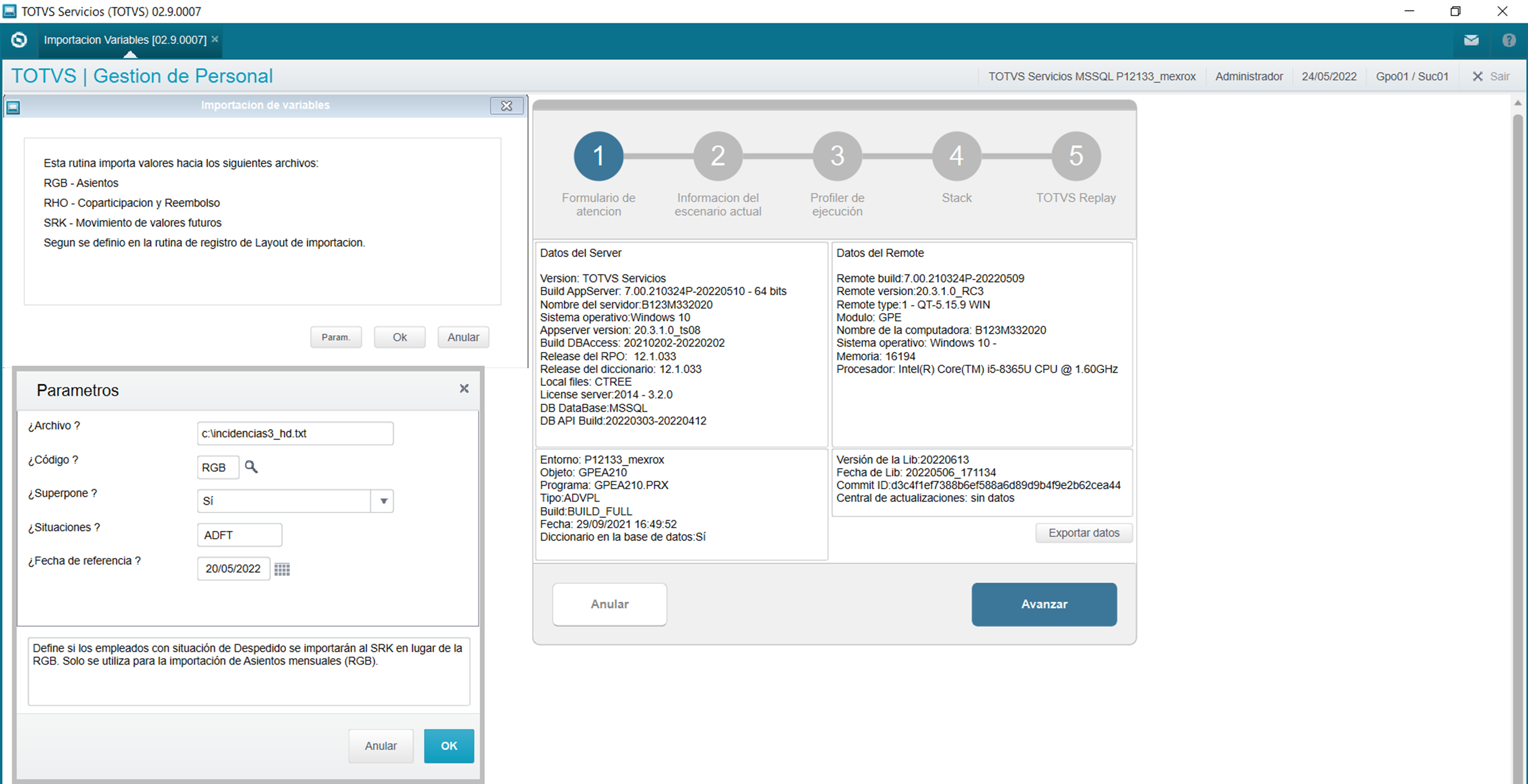1528x784 pixels.
Task: Click Anular in Parametros dialog
Action: click(381, 746)
